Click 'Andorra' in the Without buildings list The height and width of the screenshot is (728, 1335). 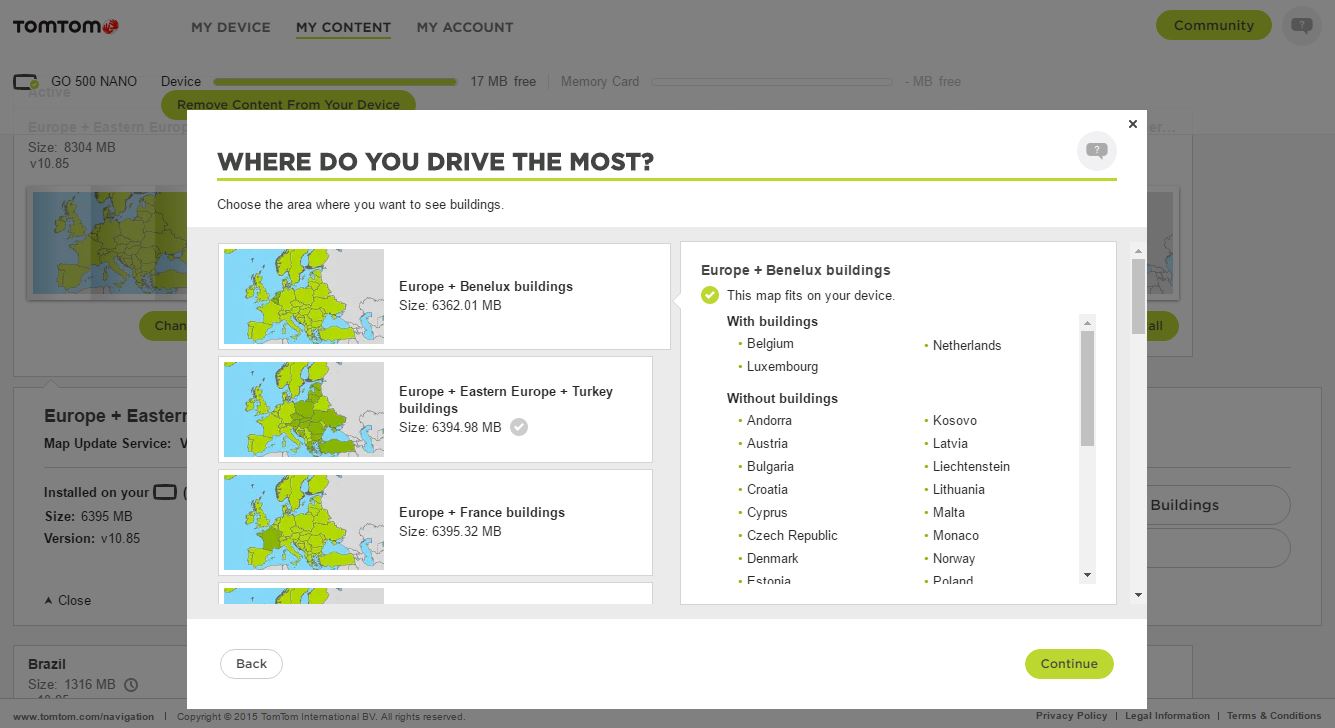point(769,420)
